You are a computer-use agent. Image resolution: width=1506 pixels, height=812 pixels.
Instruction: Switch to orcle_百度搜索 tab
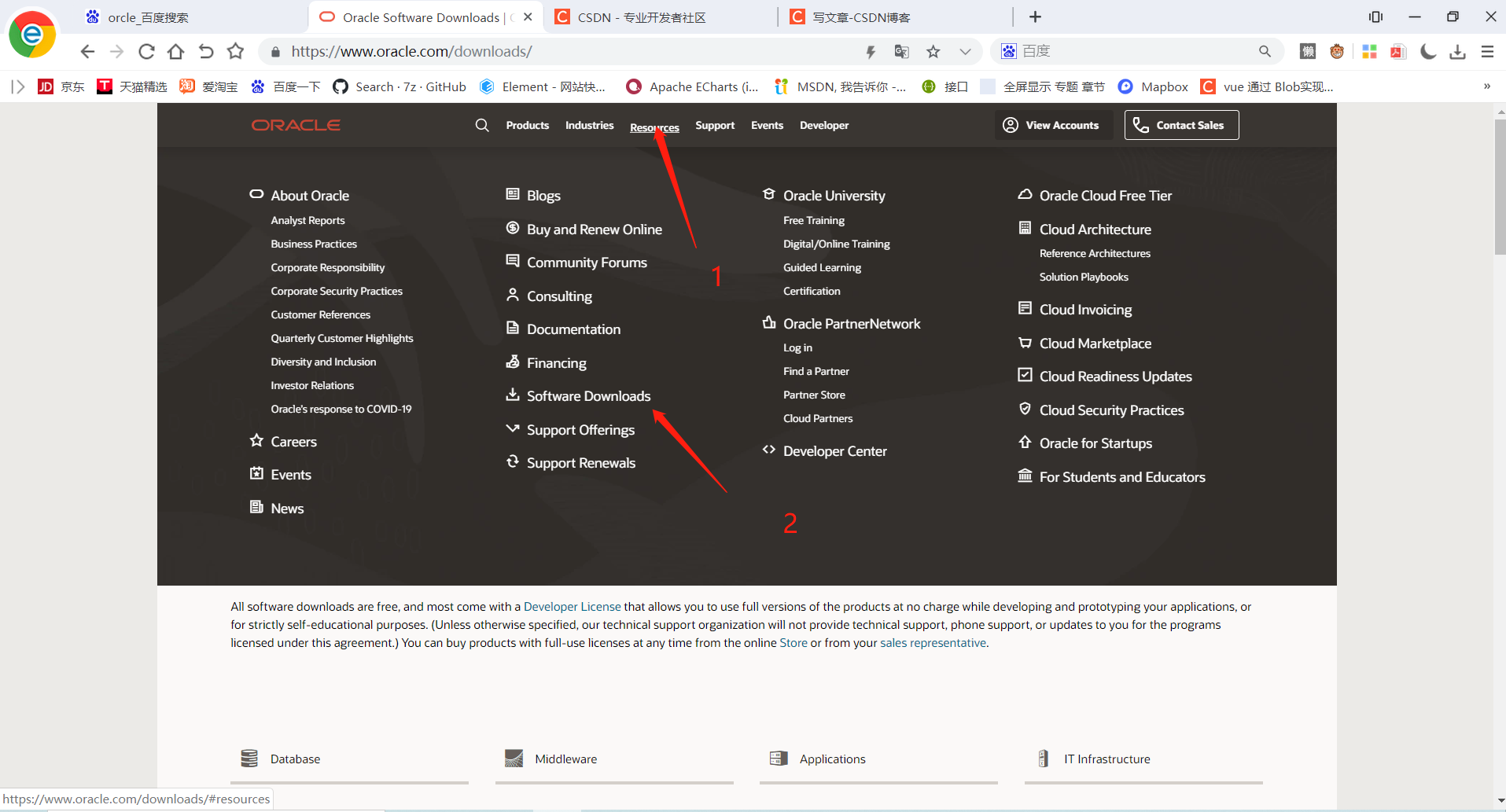(x=190, y=17)
